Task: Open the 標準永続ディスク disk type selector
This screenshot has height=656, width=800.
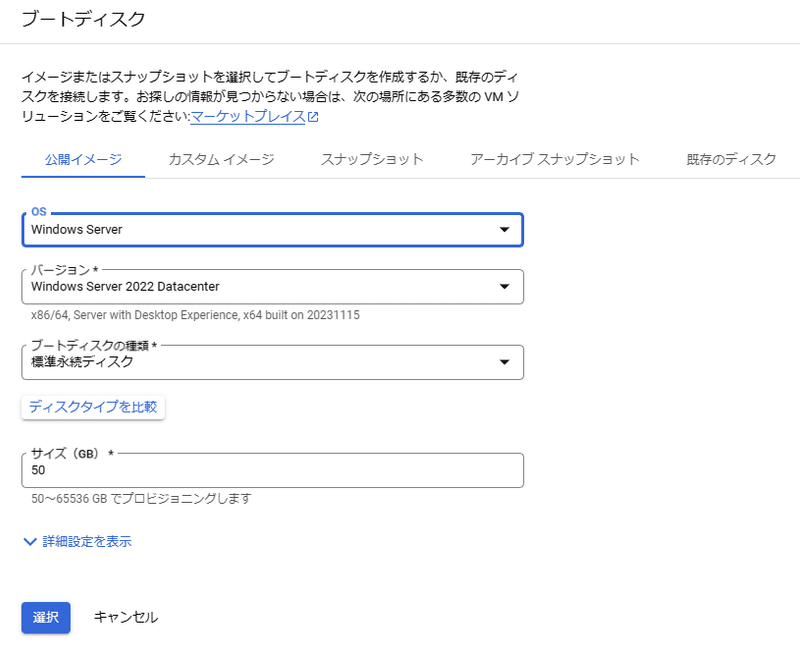Action: 272,362
